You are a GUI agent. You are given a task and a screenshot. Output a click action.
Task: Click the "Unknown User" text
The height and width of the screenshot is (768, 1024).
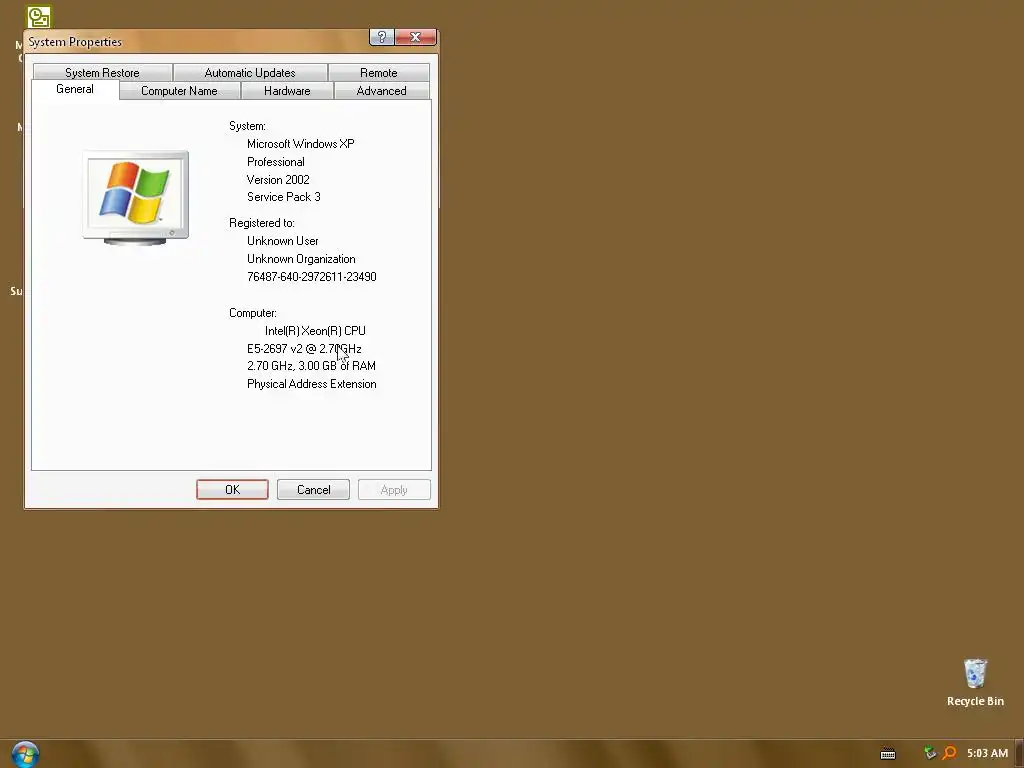pos(283,241)
